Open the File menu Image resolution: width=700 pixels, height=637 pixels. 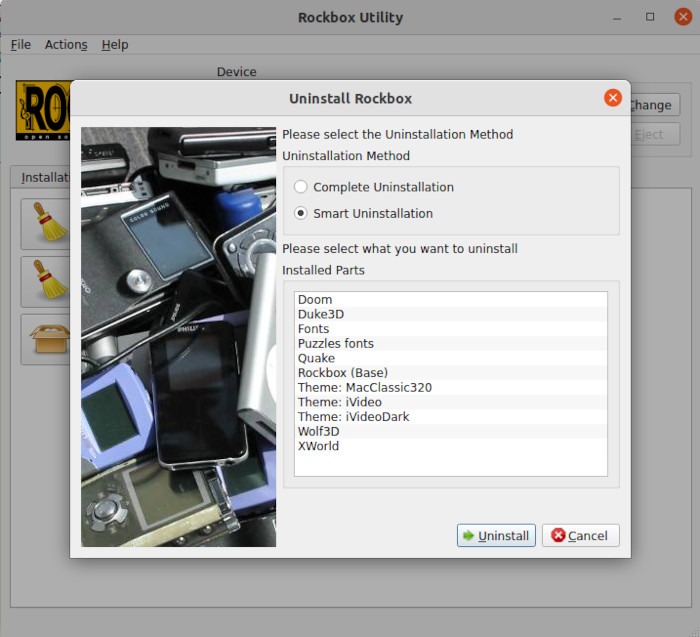point(21,45)
